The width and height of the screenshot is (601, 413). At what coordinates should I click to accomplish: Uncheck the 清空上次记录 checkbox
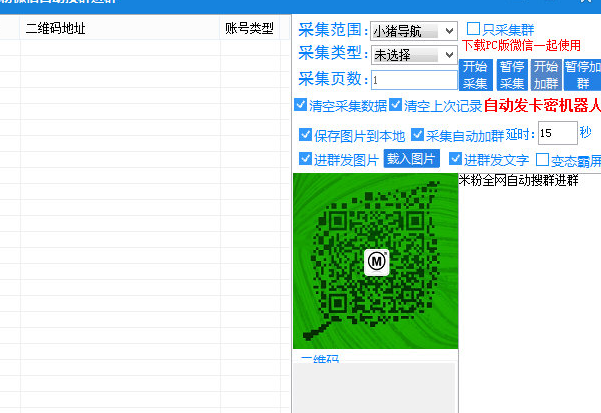pyautogui.click(x=396, y=105)
